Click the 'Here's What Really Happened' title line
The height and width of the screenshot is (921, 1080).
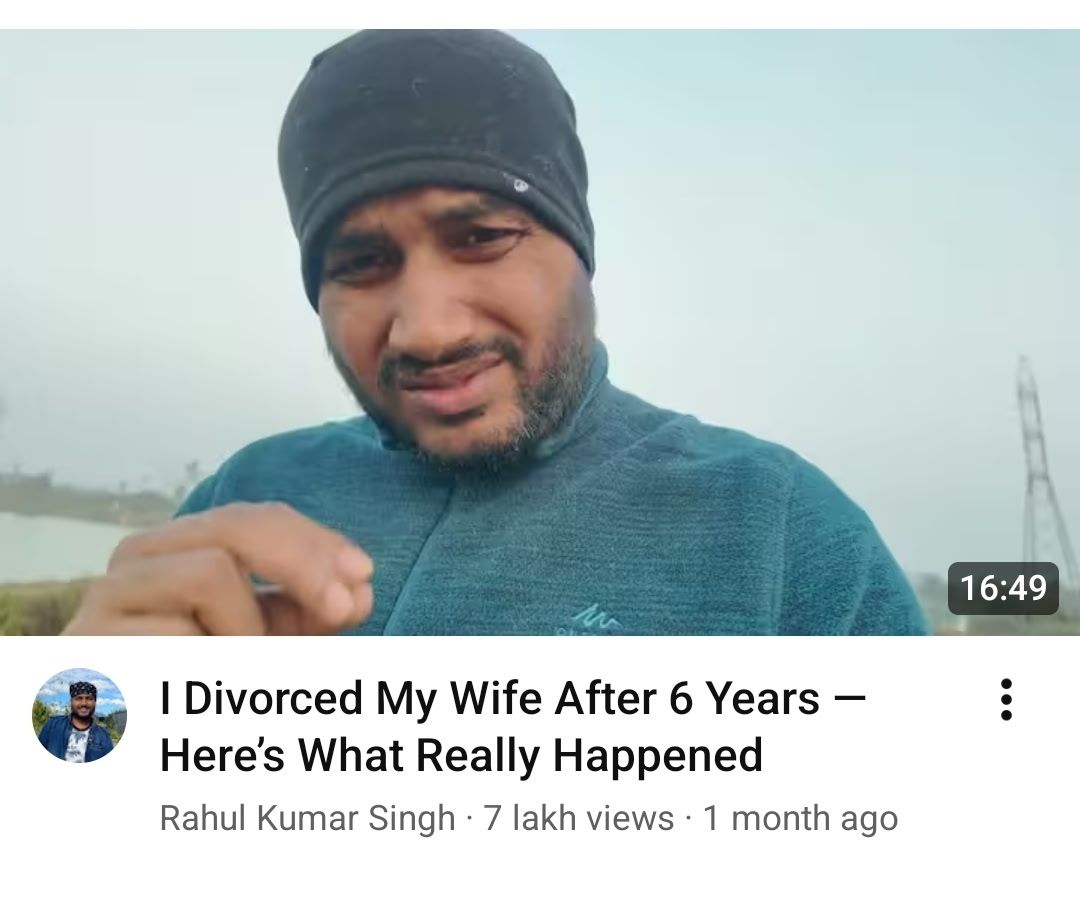pyautogui.click(x=461, y=755)
